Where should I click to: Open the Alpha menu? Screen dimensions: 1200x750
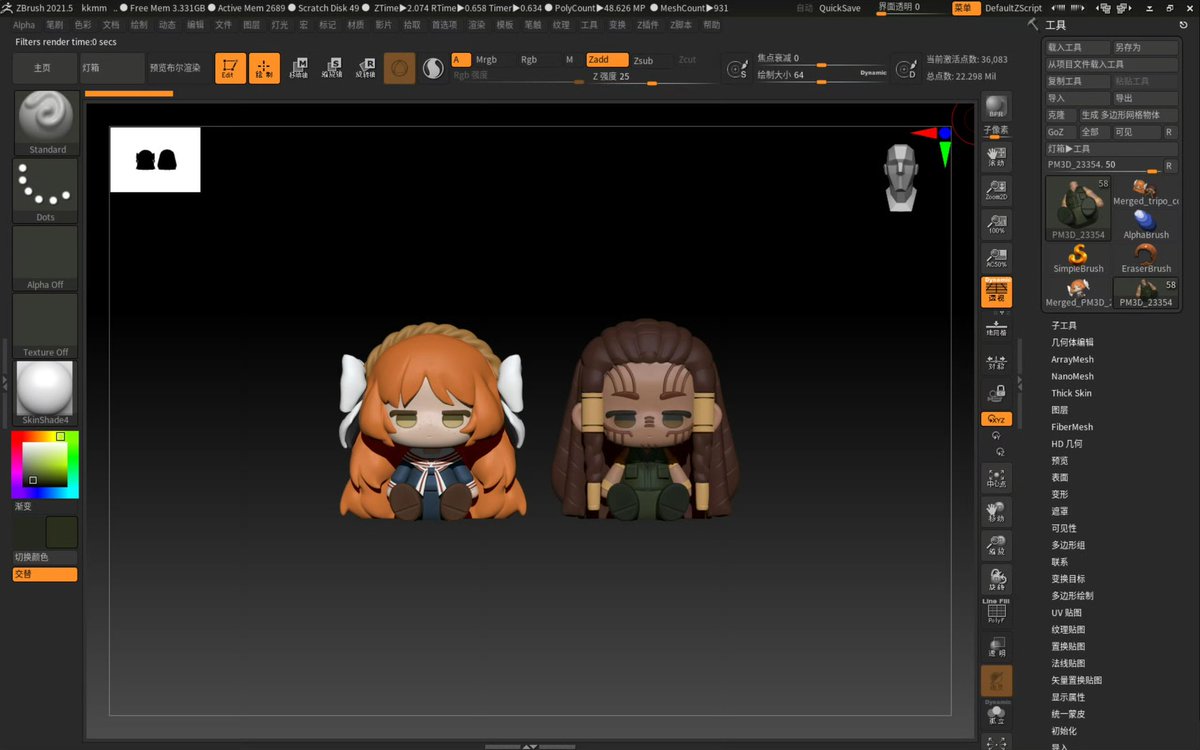[x=24, y=25]
